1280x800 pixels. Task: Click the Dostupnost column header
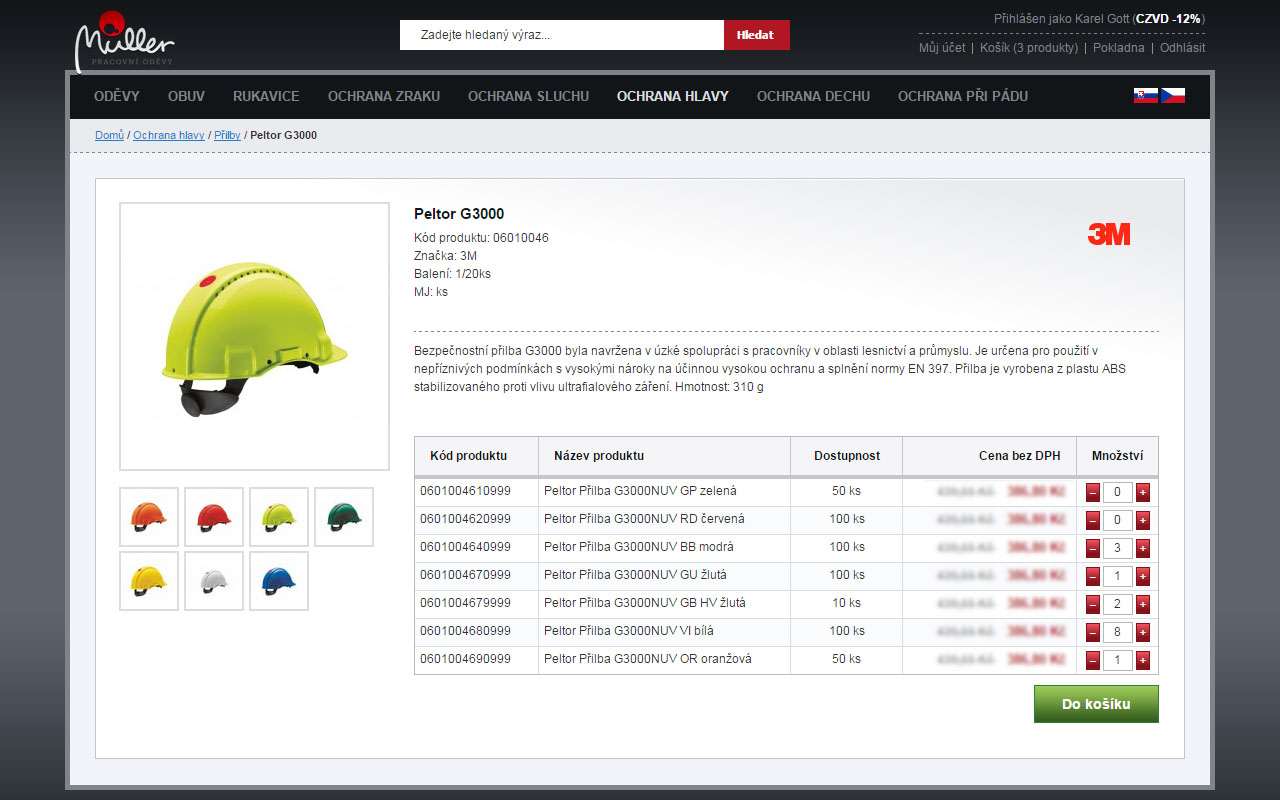coord(847,456)
